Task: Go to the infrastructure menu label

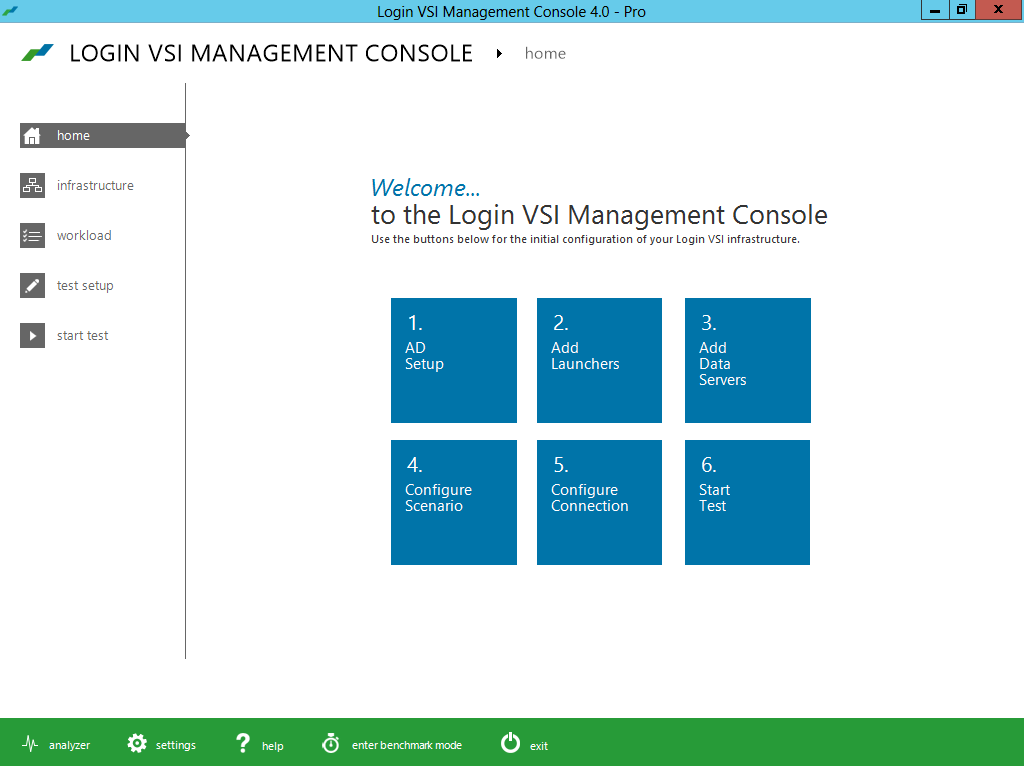Action: coord(95,186)
